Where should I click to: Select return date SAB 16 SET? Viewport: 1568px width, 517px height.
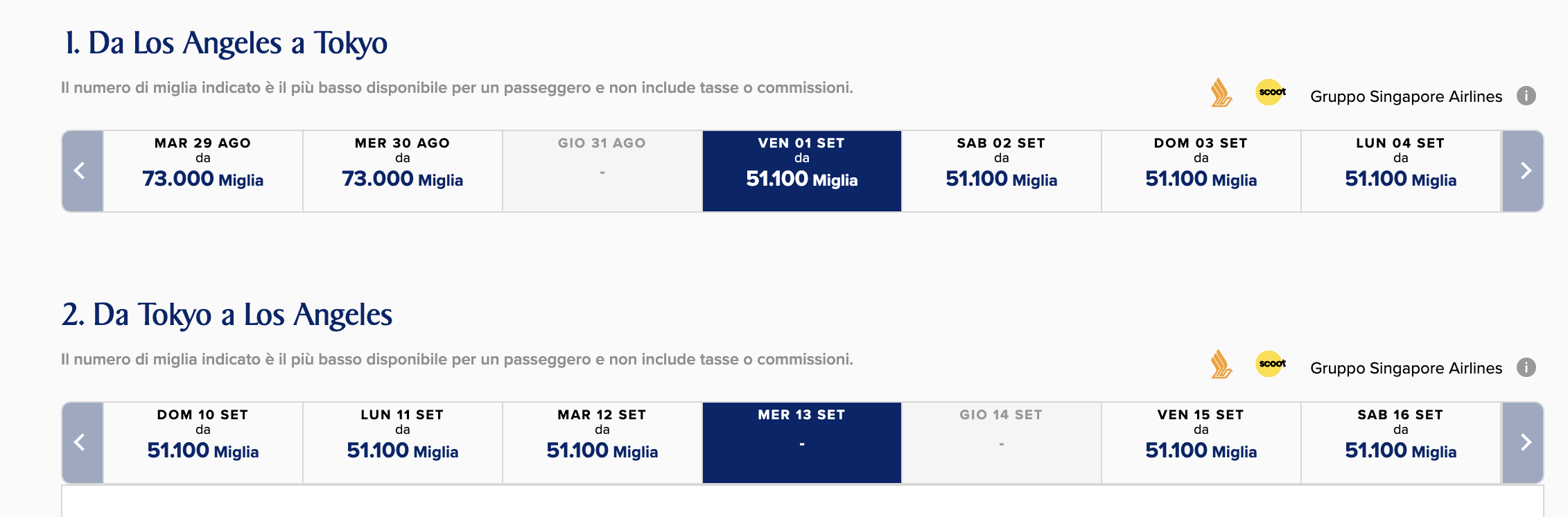tap(1401, 442)
